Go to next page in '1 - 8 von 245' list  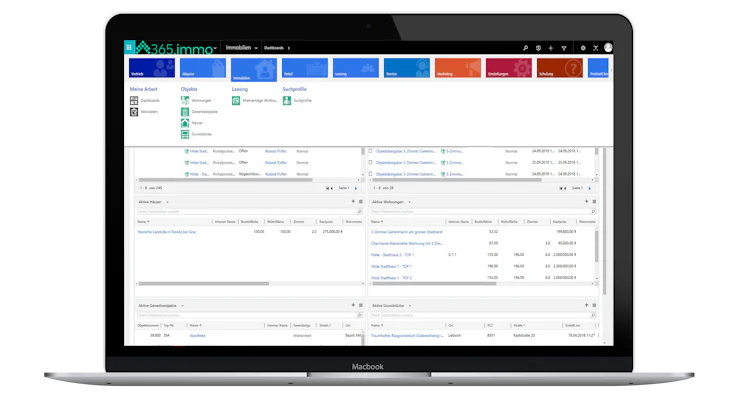(x=356, y=188)
